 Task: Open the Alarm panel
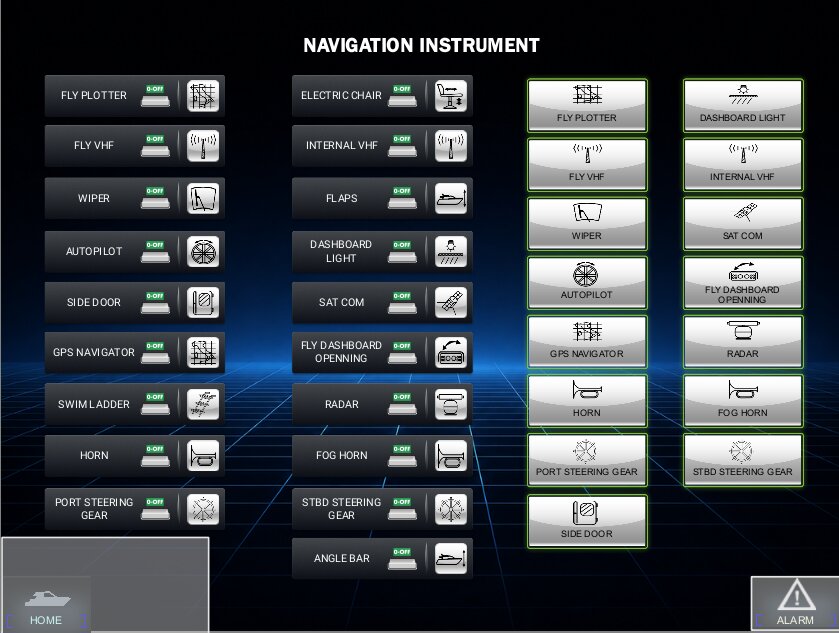[x=795, y=604]
